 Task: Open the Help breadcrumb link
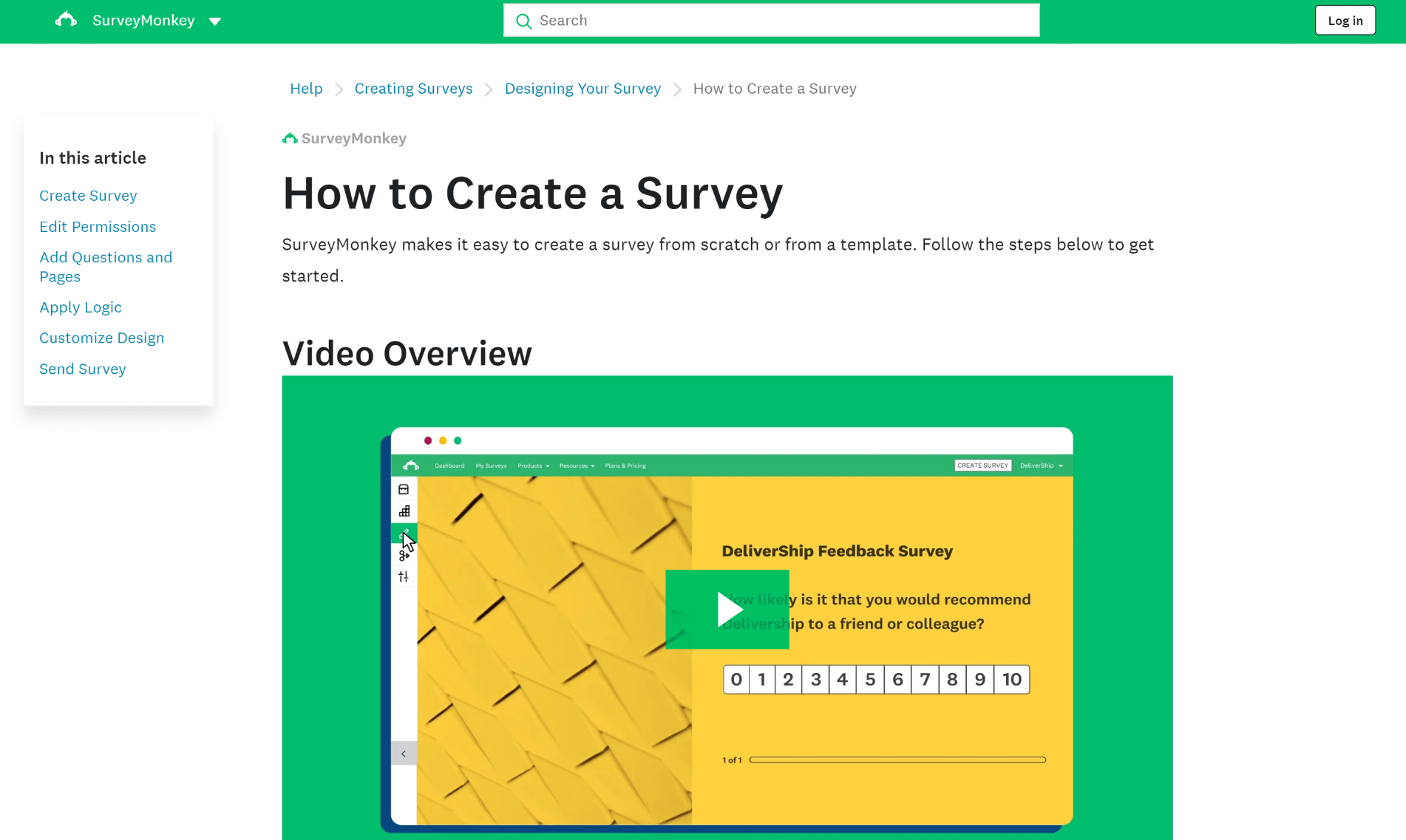[x=306, y=89]
